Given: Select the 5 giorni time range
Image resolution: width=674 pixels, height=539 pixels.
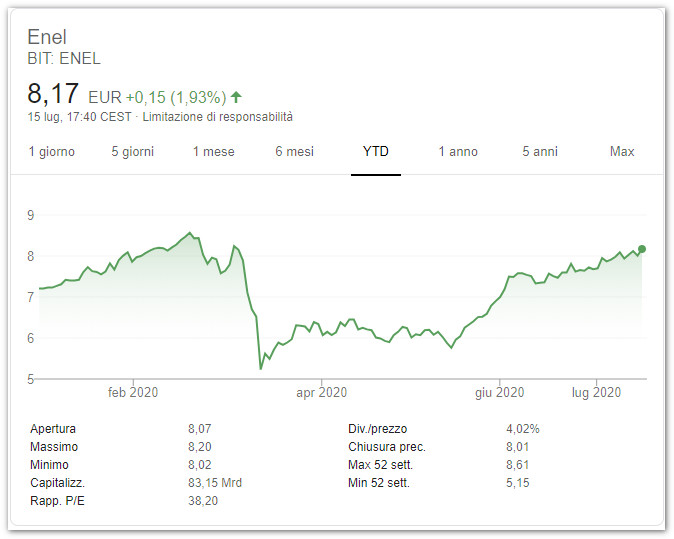Looking at the screenshot, I should click(132, 152).
